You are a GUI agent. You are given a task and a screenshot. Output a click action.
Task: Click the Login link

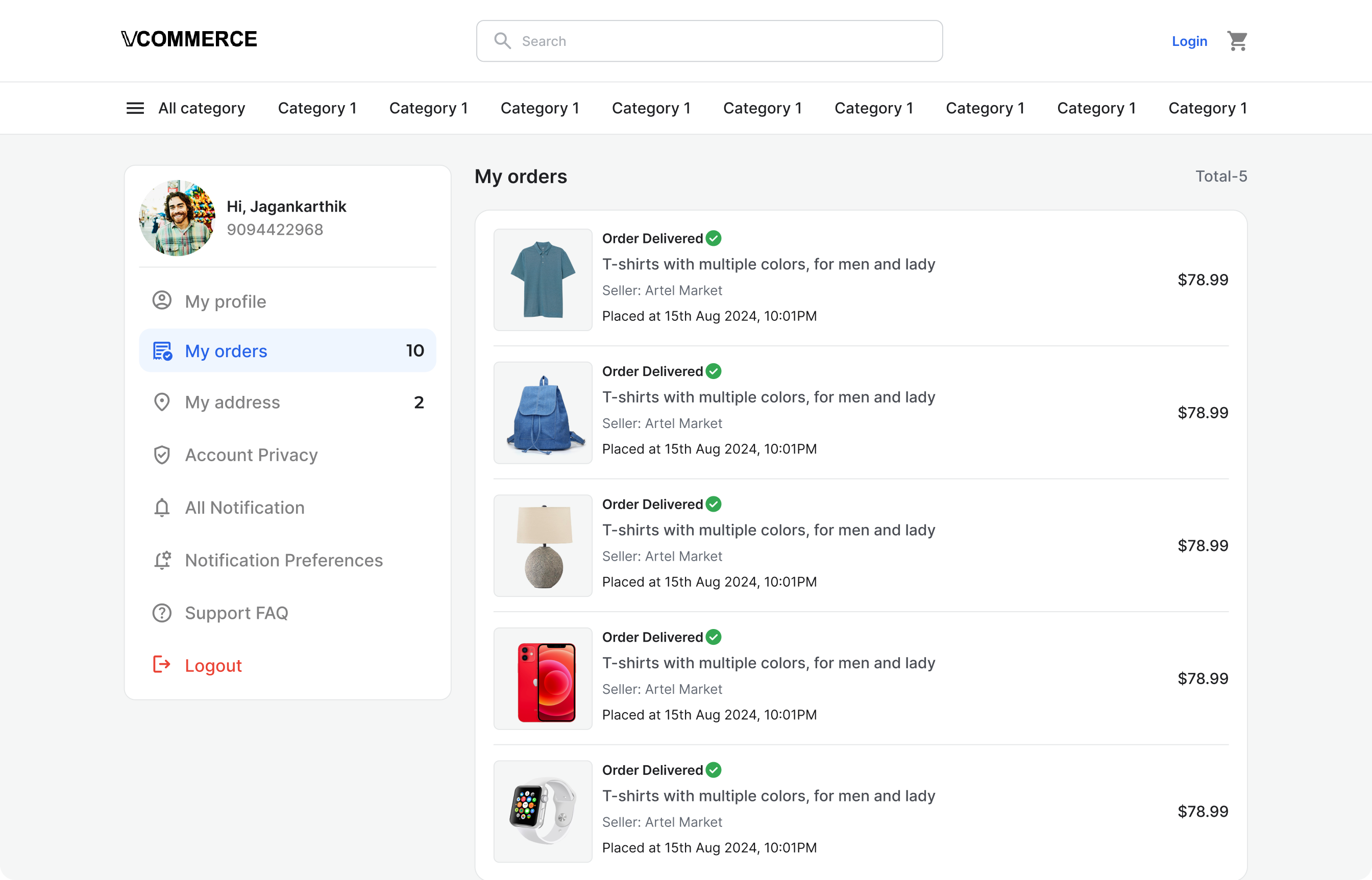click(1189, 41)
